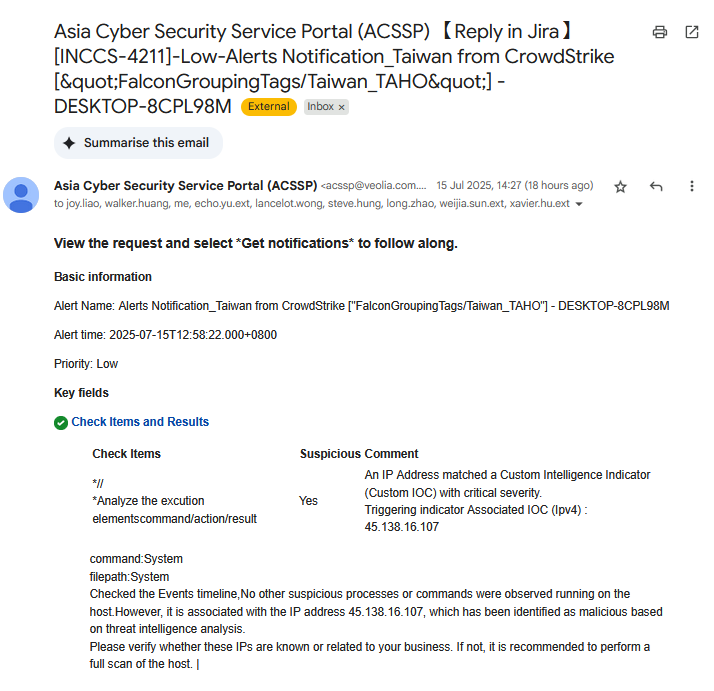Click the acssp@veolia.com sender address
714x691 pixels.
374,186
